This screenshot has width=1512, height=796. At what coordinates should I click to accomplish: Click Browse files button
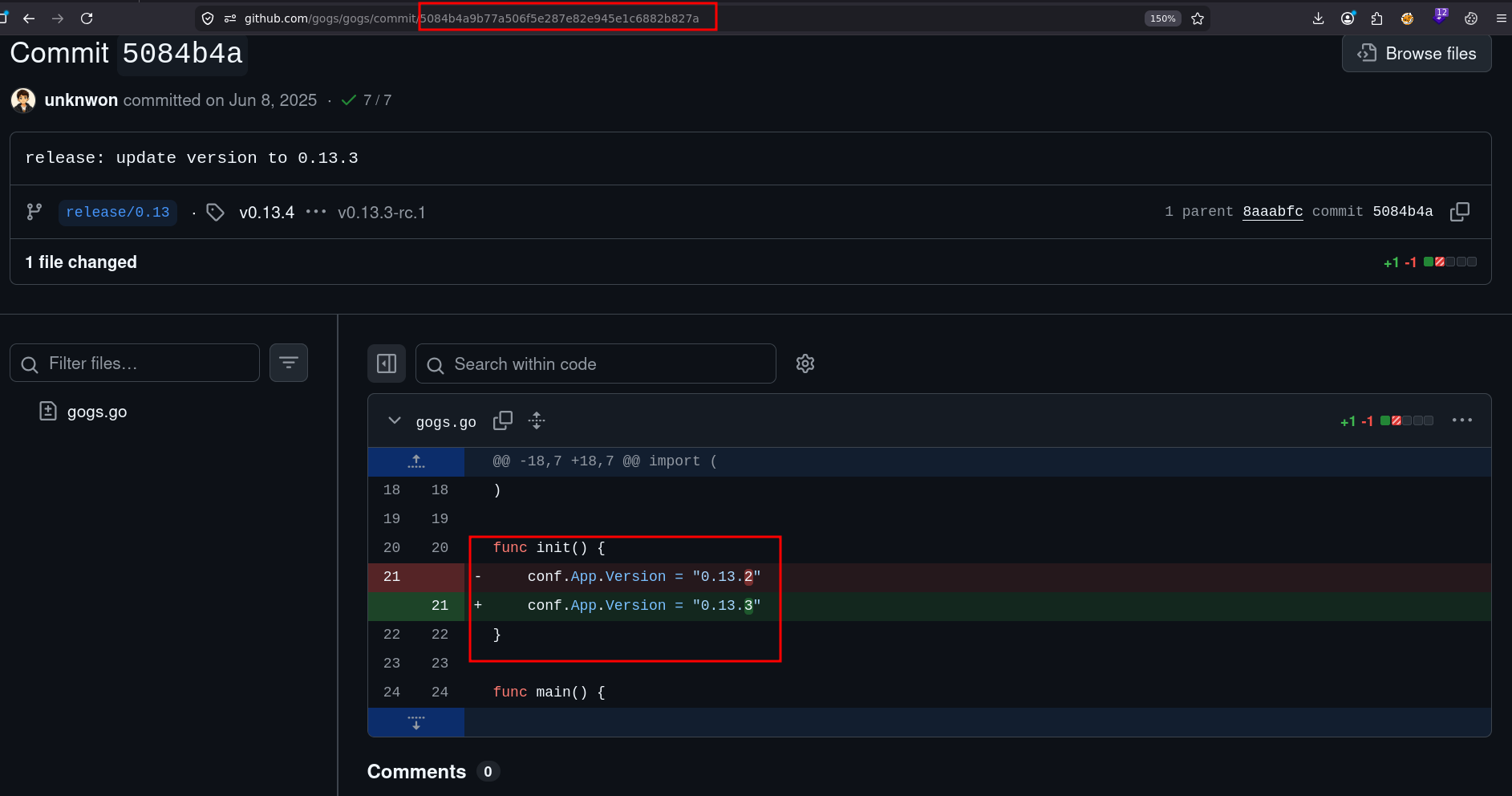coord(1417,54)
